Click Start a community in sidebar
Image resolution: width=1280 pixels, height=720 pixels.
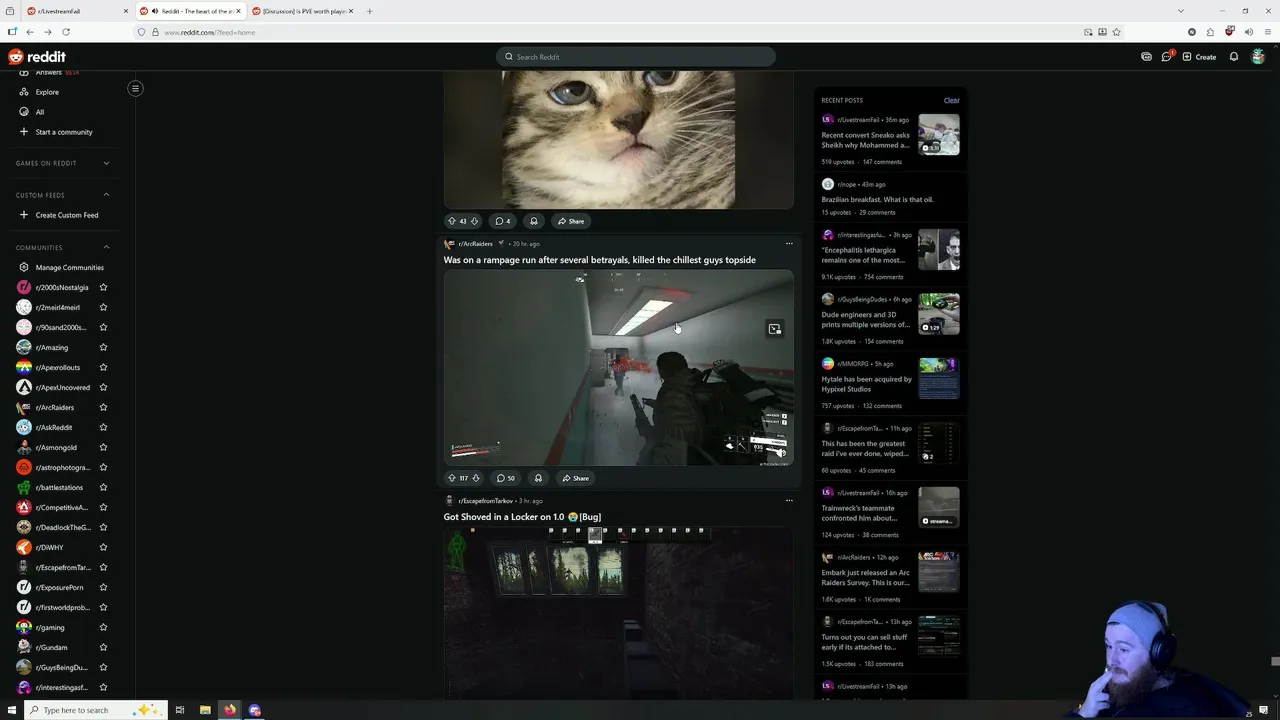65,132
